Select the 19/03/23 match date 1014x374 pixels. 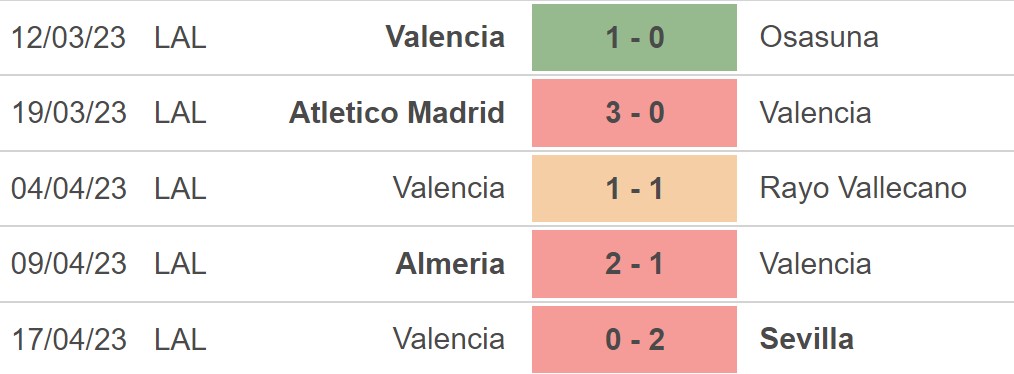(69, 113)
